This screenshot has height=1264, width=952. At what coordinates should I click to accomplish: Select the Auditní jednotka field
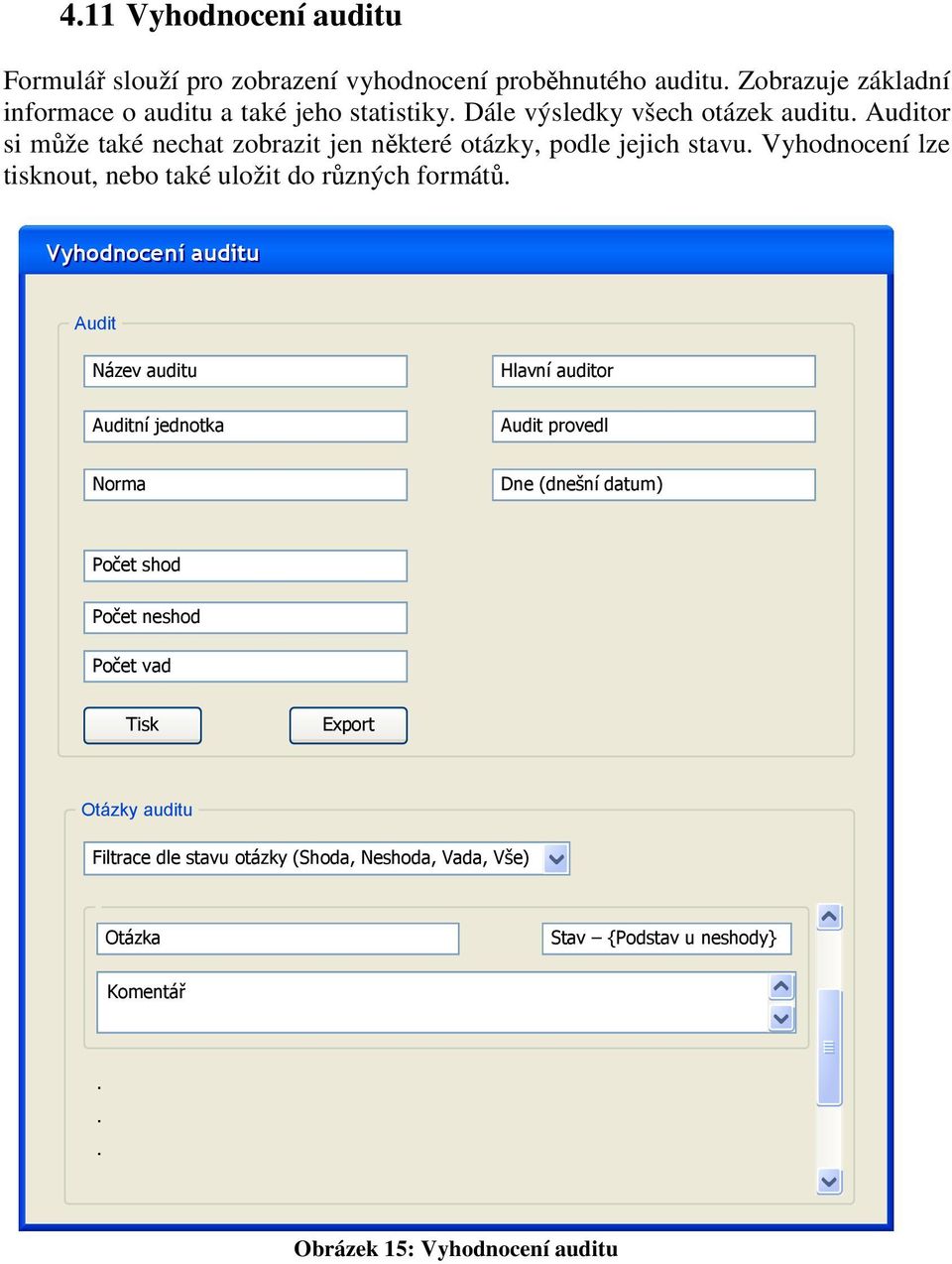(245, 426)
